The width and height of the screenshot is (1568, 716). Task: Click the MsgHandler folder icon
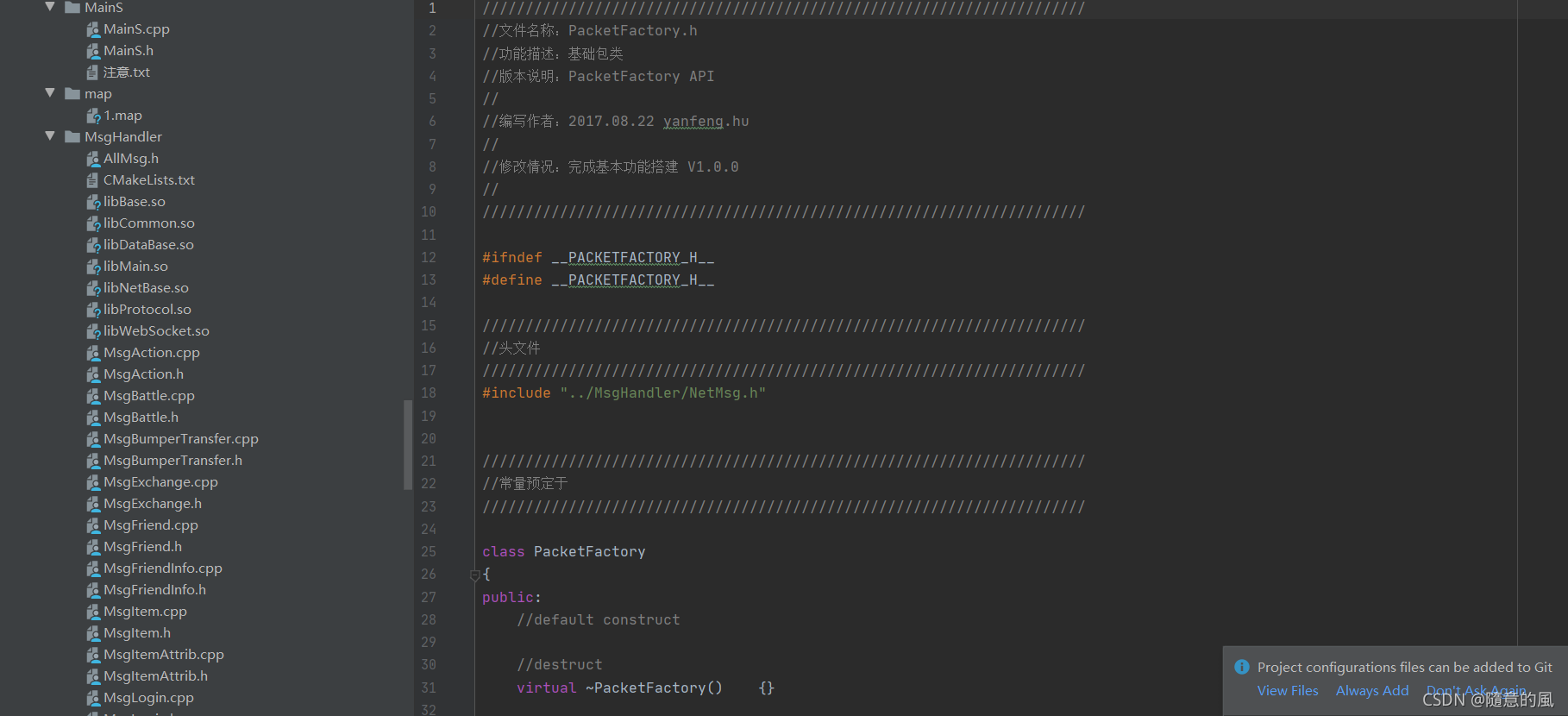72,136
